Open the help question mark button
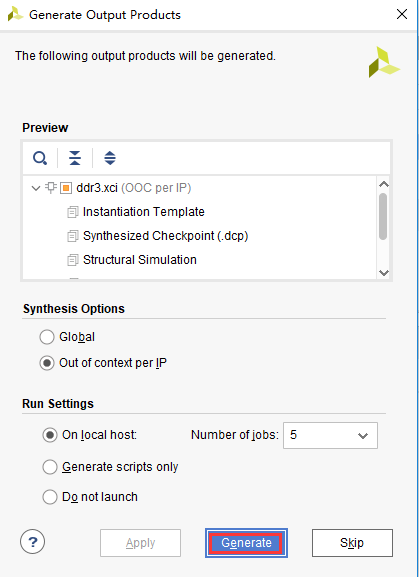The image size is (419, 577). pyautogui.click(x=32, y=542)
